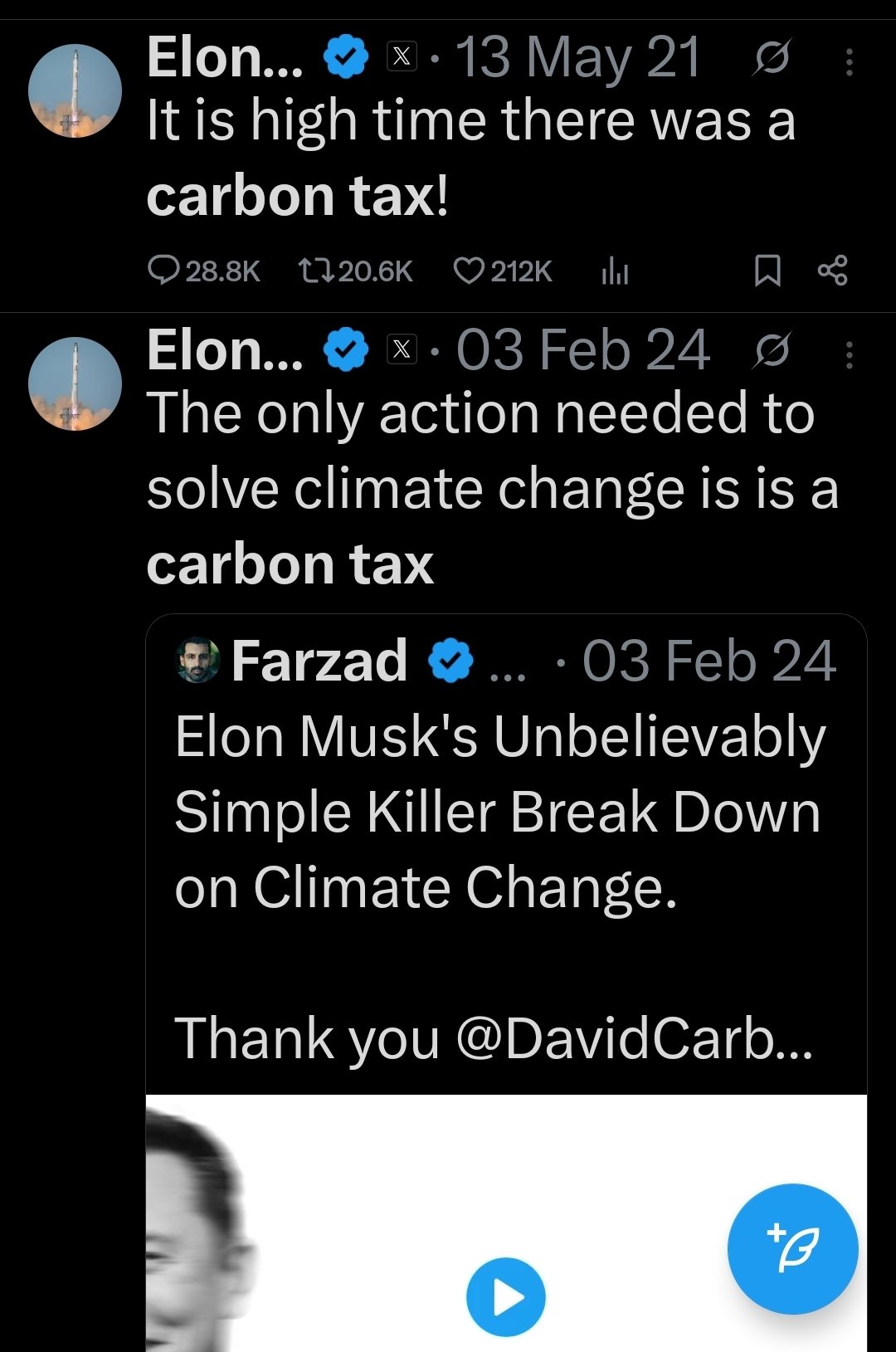896x1352 pixels.
Task: Tap the 03 Feb 24 date on Elon's tweet
Action: point(582,350)
